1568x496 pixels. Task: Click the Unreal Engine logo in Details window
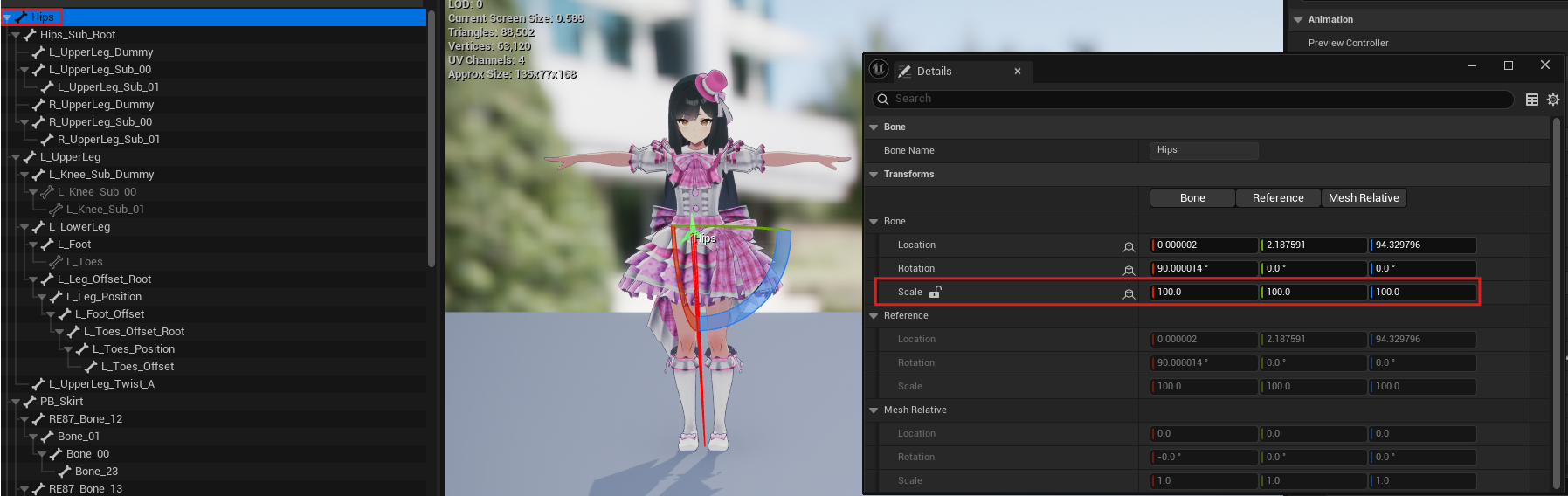click(879, 70)
